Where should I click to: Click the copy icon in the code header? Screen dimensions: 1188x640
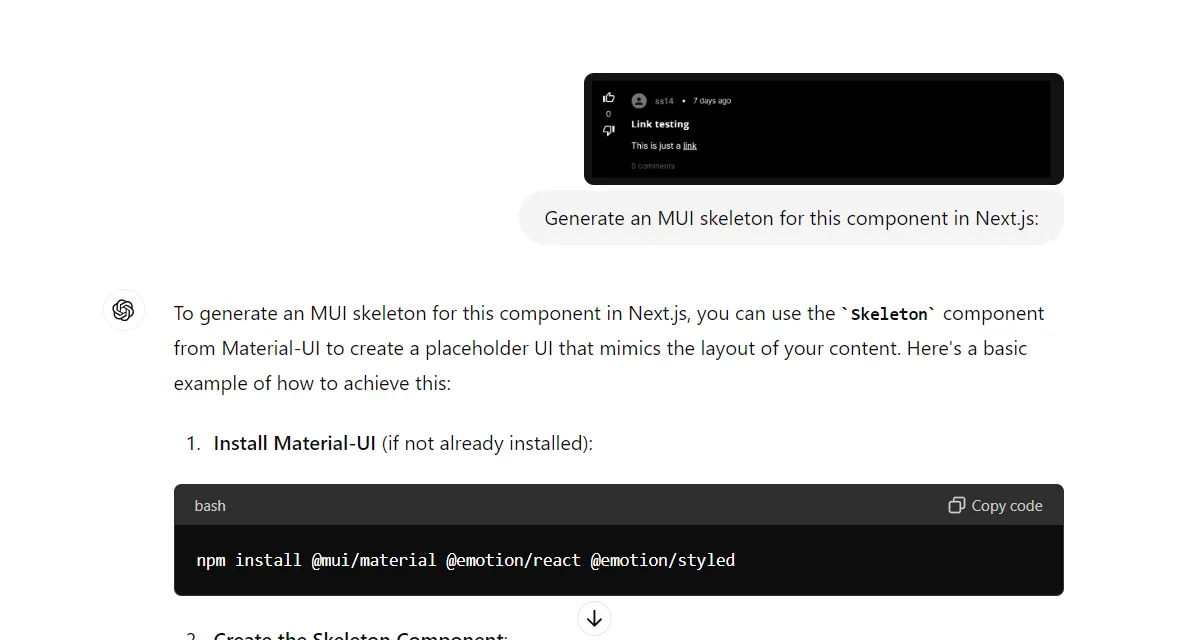(x=956, y=505)
